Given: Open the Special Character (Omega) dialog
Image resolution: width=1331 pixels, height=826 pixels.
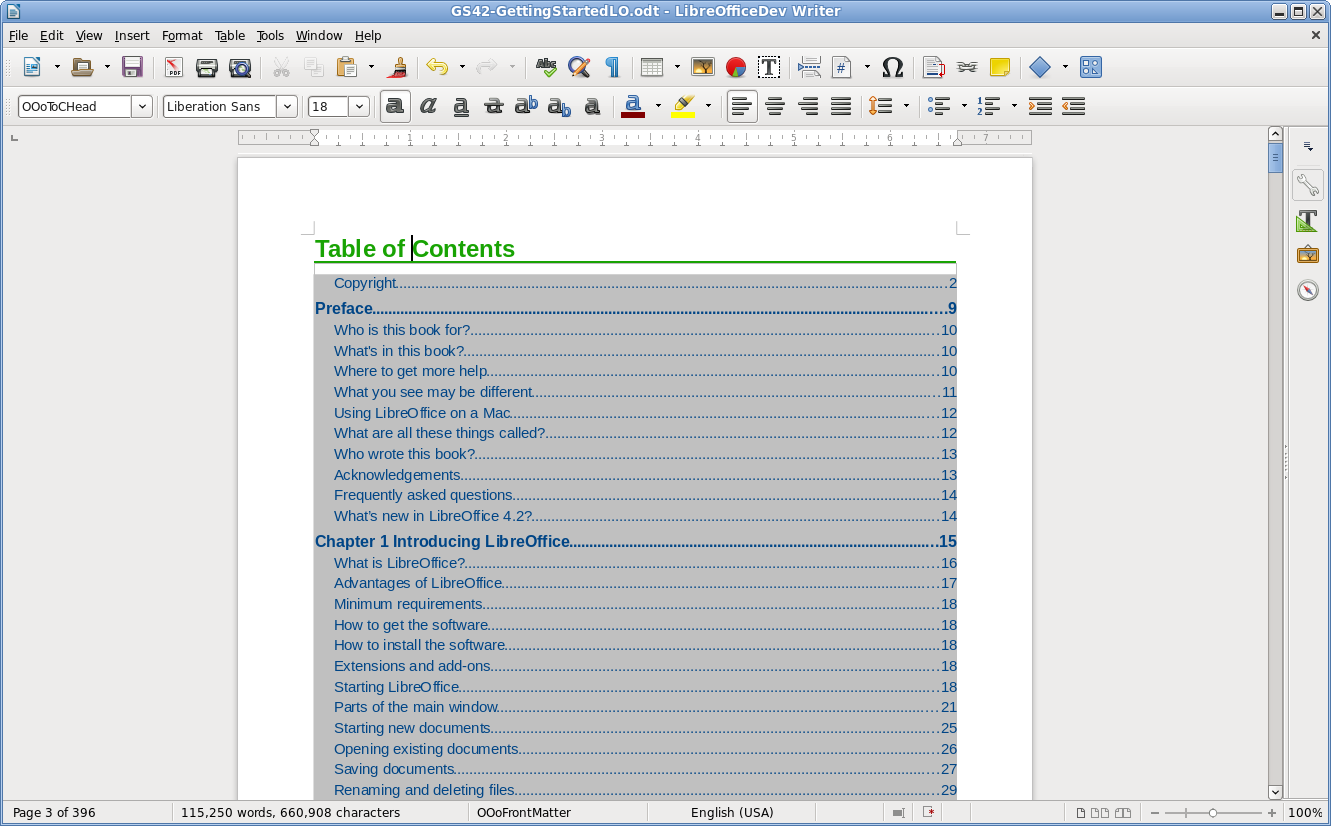Looking at the screenshot, I should pos(892,68).
